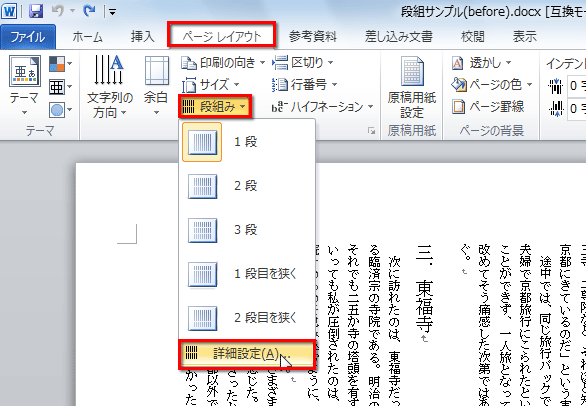586x406 pixels.
Task: Switch to the 表示 tab
Action: tap(524, 37)
